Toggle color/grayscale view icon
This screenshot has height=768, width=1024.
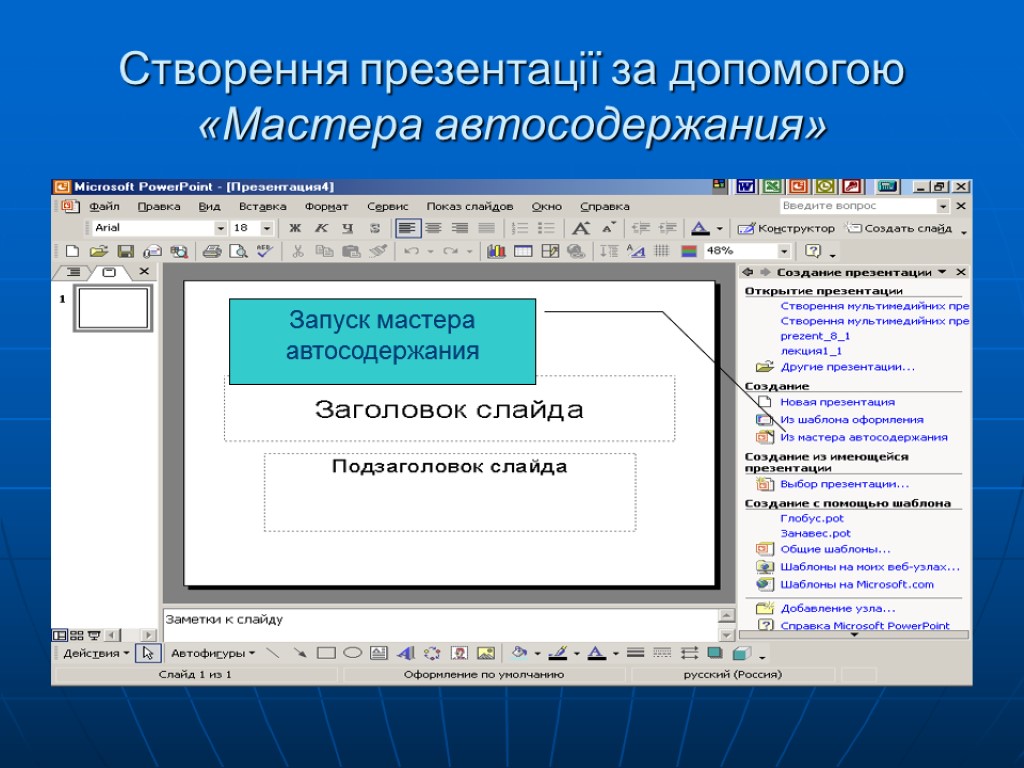click(689, 251)
